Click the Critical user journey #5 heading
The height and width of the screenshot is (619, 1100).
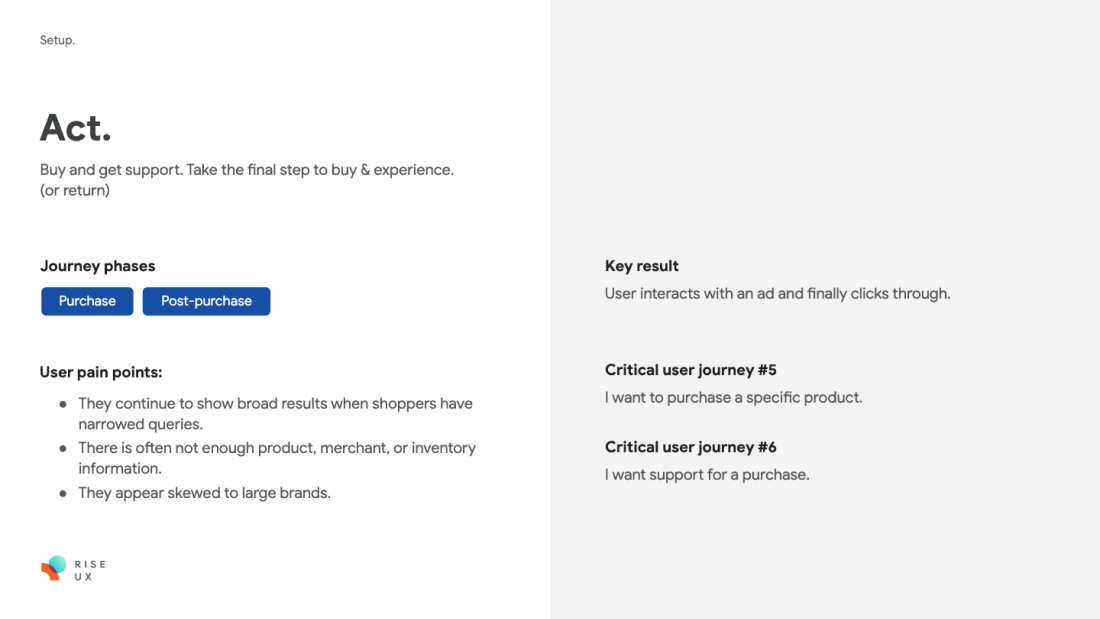tap(690, 370)
